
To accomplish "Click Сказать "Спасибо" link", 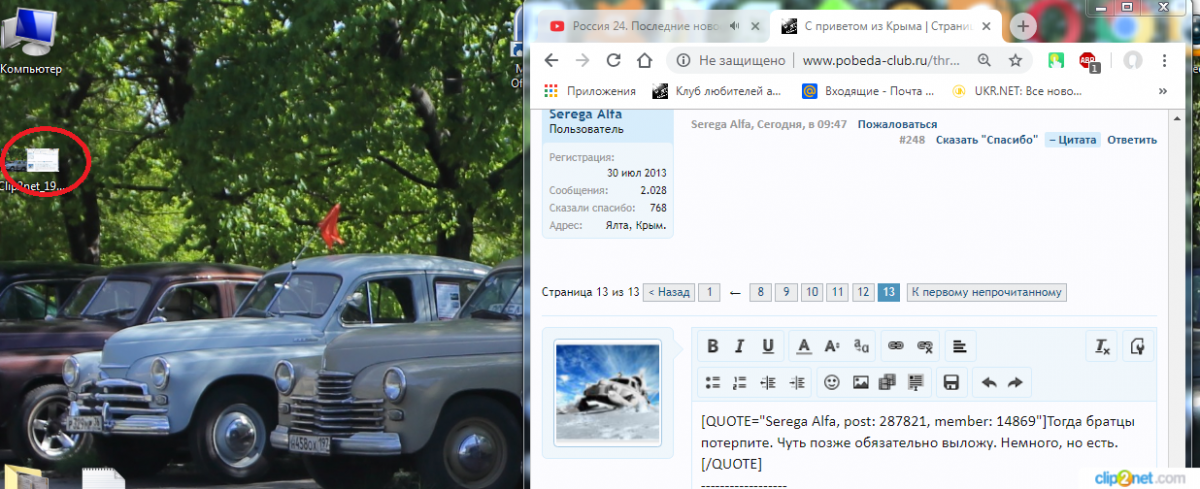I will click(x=987, y=140).
